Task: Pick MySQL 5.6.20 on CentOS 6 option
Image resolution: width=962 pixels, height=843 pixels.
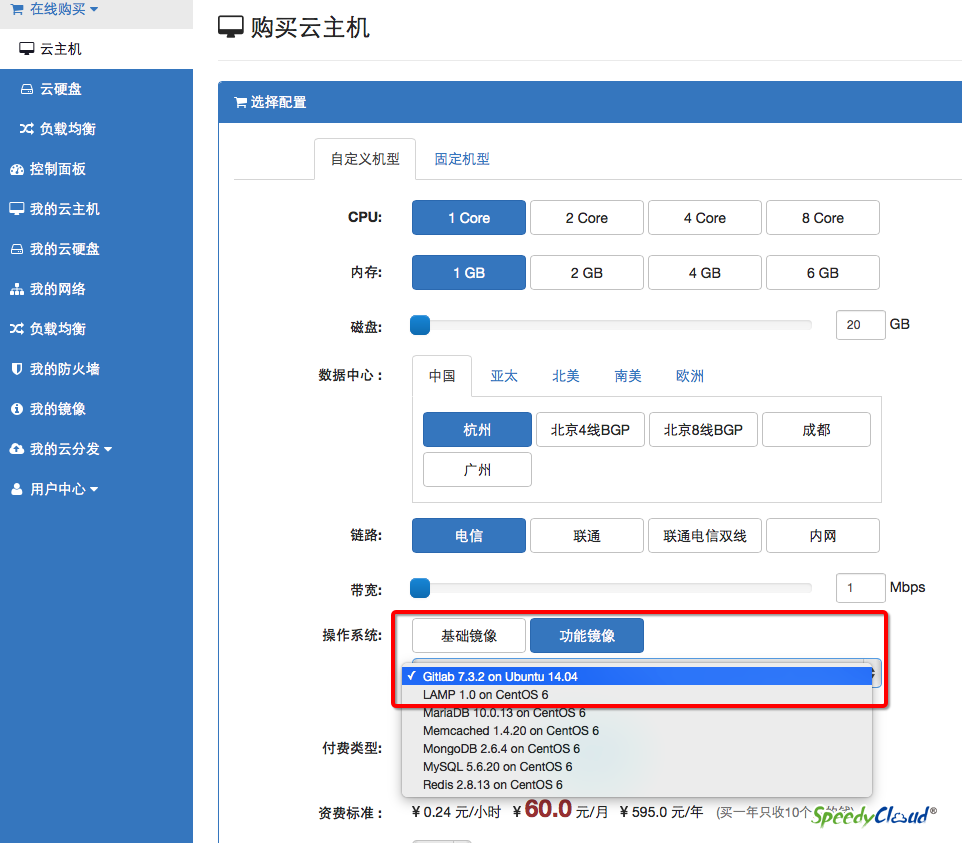Action: [x=637, y=766]
